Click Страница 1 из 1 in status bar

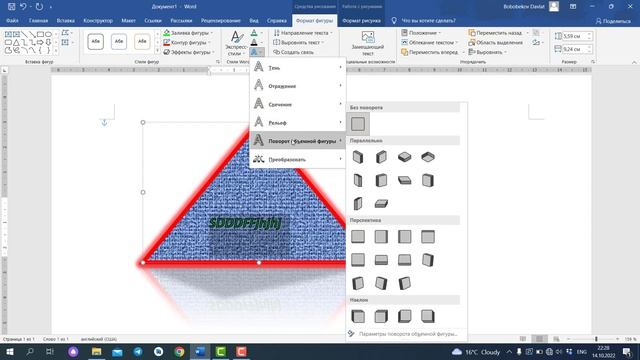pyautogui.click(x=19, y=339)
